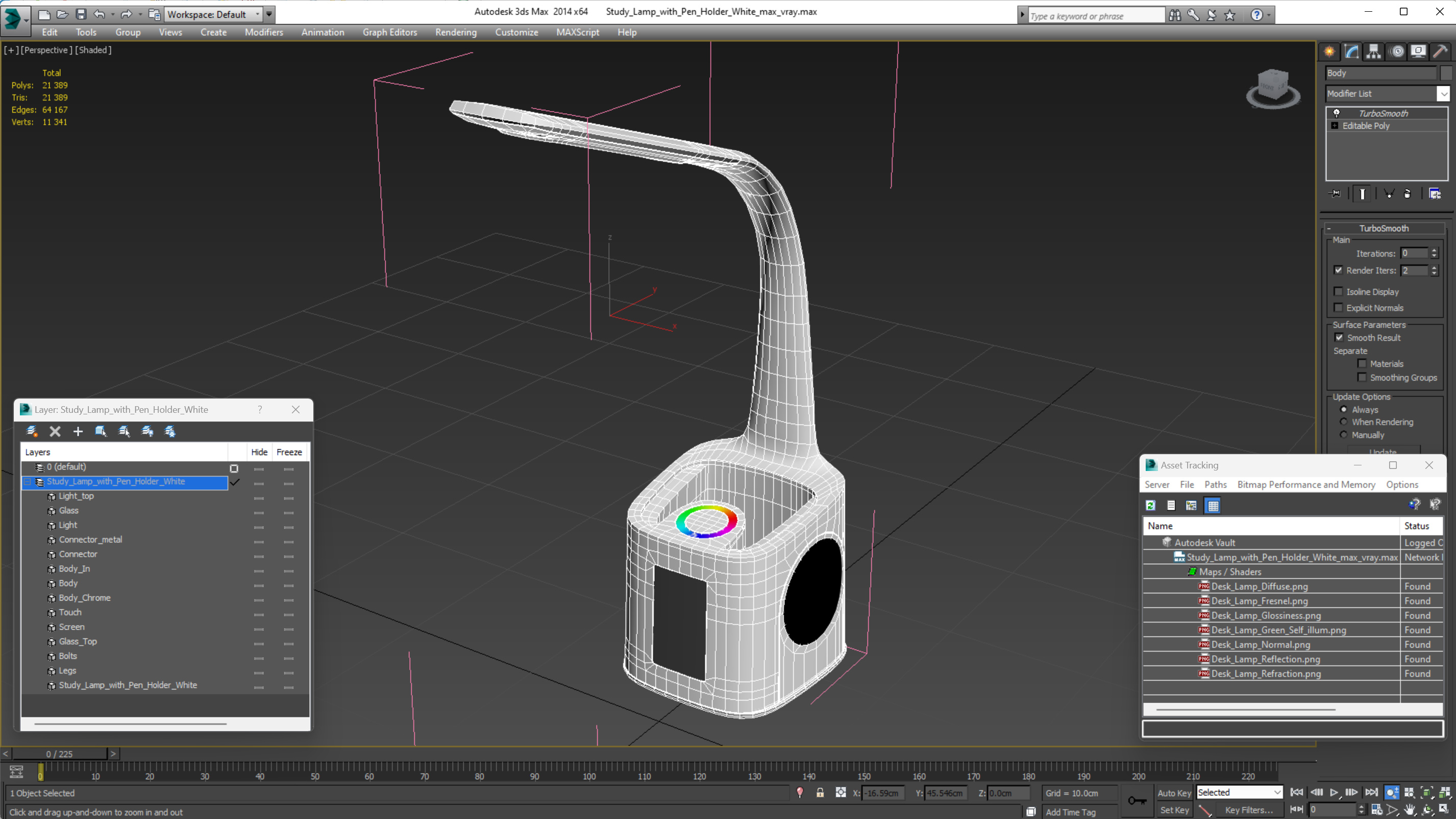The height and width of the screenshot is (819, 1456).
Task: Click the Iterations spinner arrows
Action: (x=1434, y=253)
